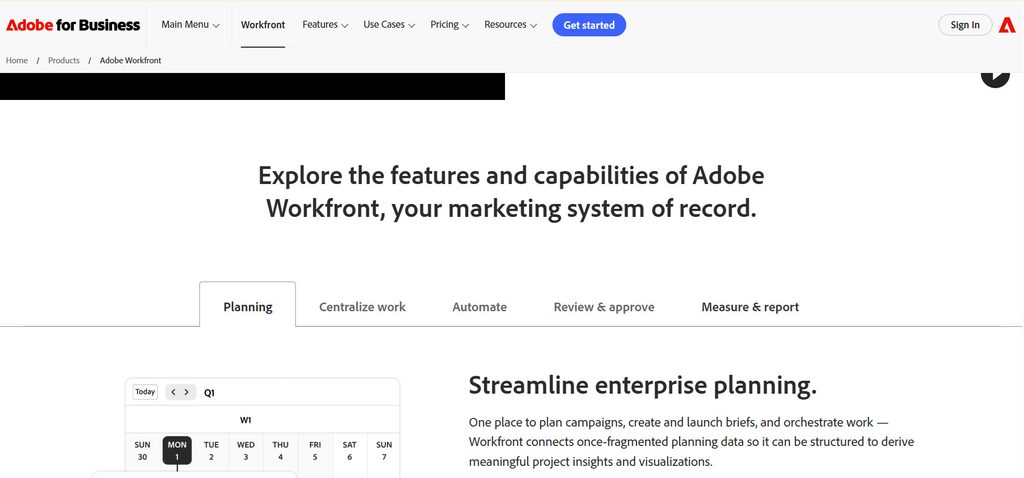
Task: Open the Pricing dropdown
Action: [x=449, y=25]
